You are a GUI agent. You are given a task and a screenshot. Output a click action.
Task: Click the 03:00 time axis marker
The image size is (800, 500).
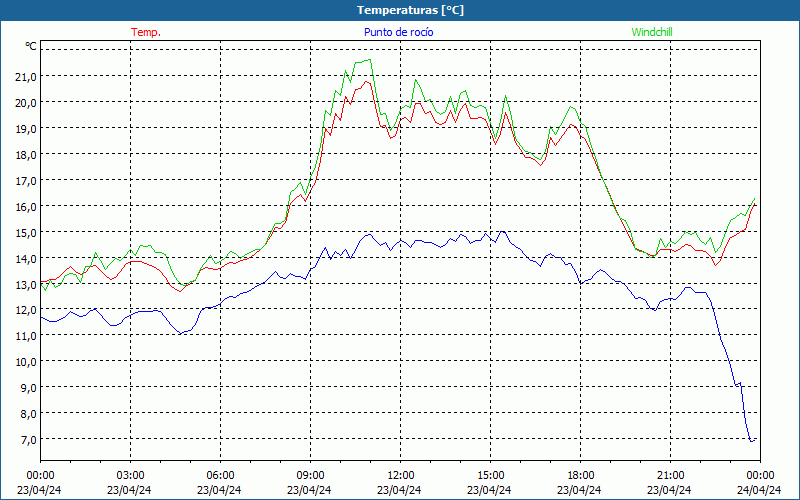(x=130, y=475)
